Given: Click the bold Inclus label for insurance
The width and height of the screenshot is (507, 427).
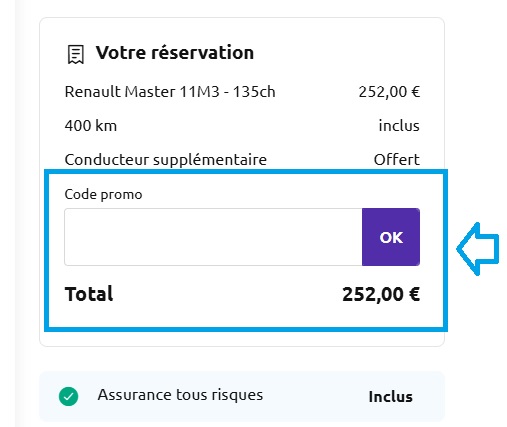Looking at the screenshot, I should pyautogui.click(x=391, y=397).
